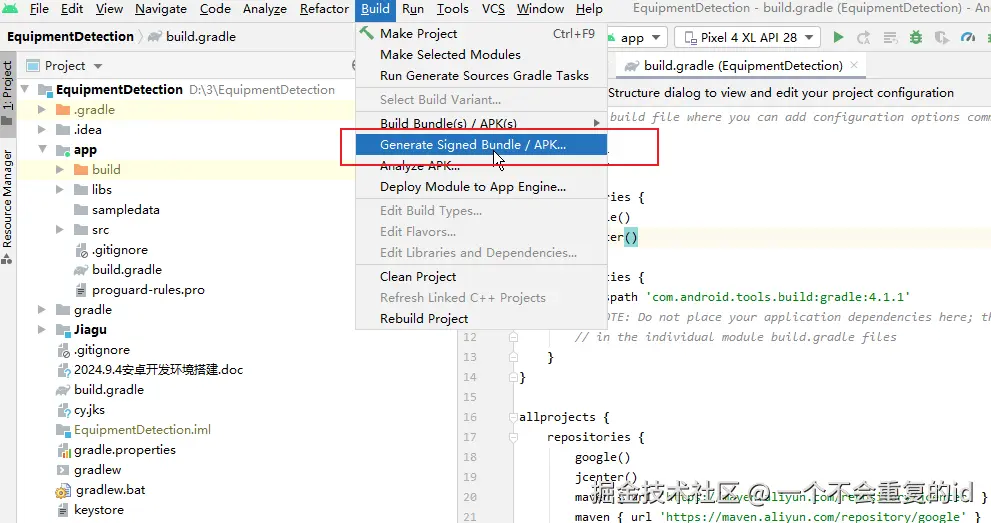Image resolution: width=991 pixels, height=523 pixels.
Task: Expand the gradle folder
Action: point(42,310)
